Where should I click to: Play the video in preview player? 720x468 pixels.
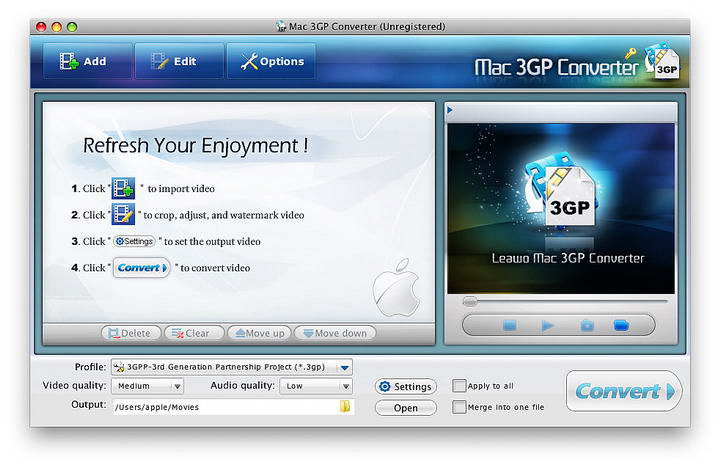[x=547, y=326]
